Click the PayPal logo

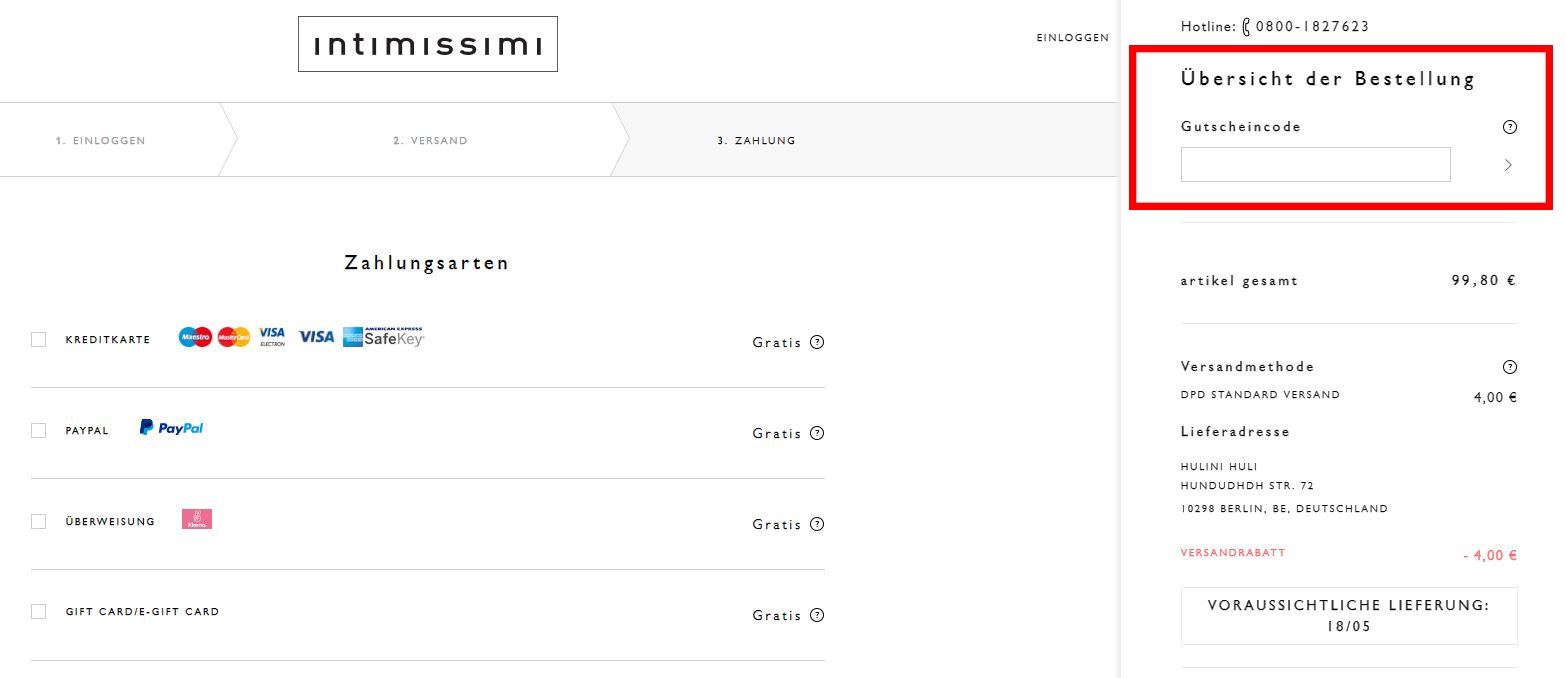[171, 428]
